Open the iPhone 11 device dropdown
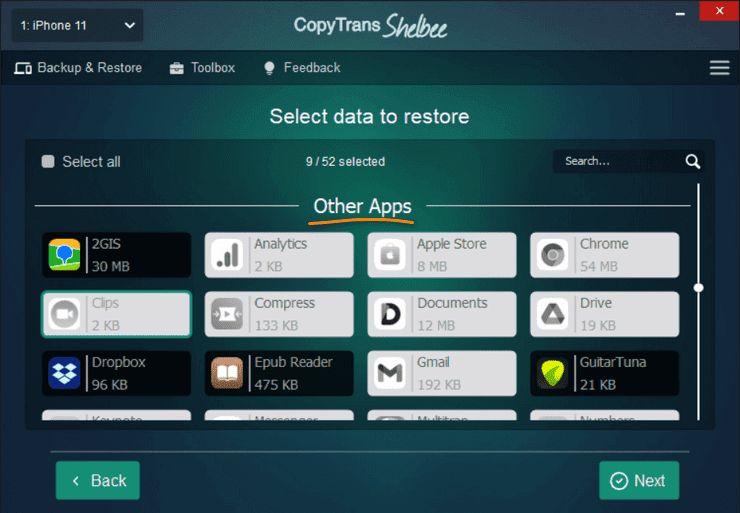Screen dimensions: 740x513 [77, 25]
